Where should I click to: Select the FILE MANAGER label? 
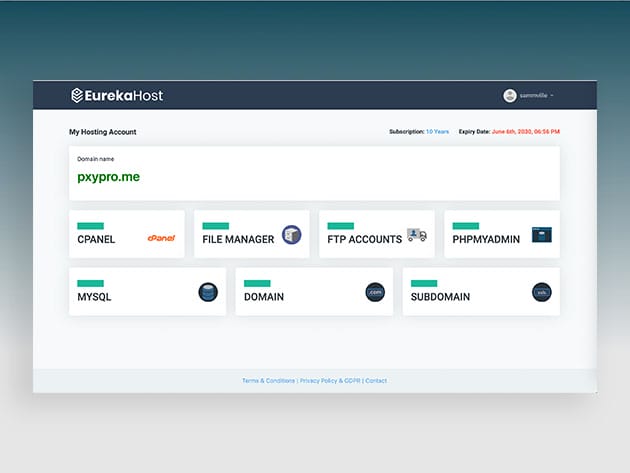(238, 240)
